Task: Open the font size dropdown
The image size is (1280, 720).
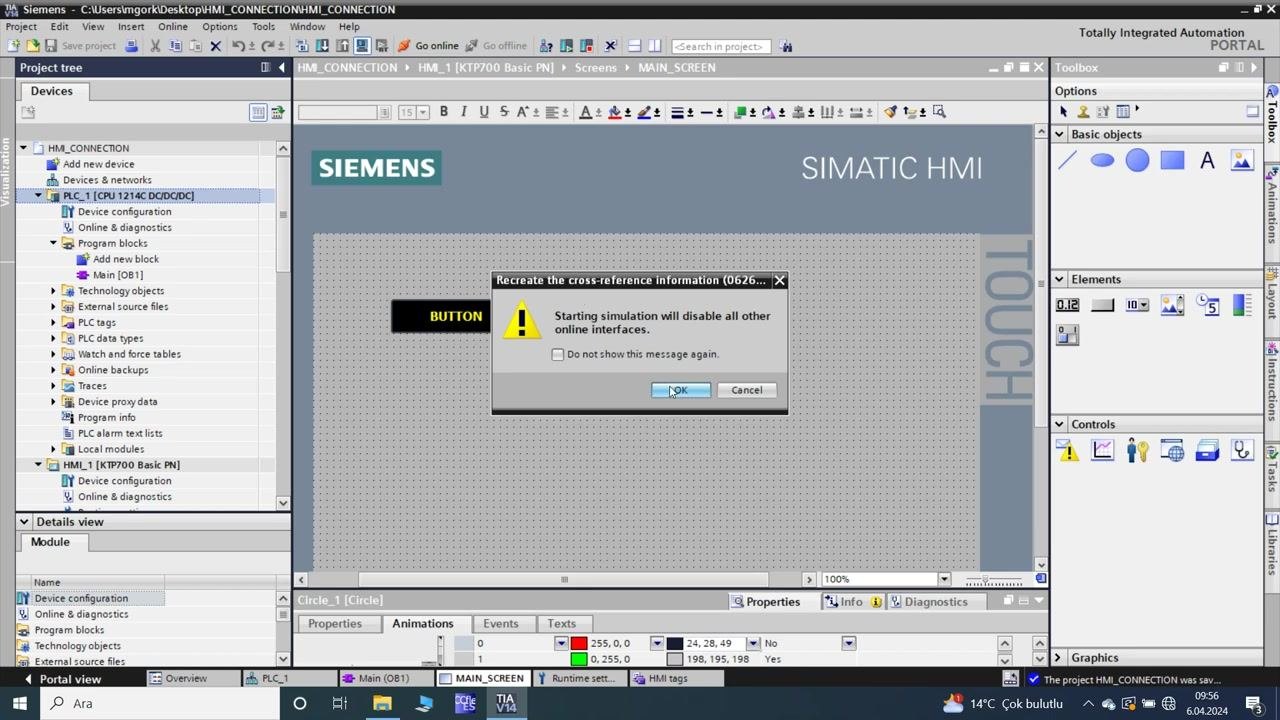Action: point(423,112)
